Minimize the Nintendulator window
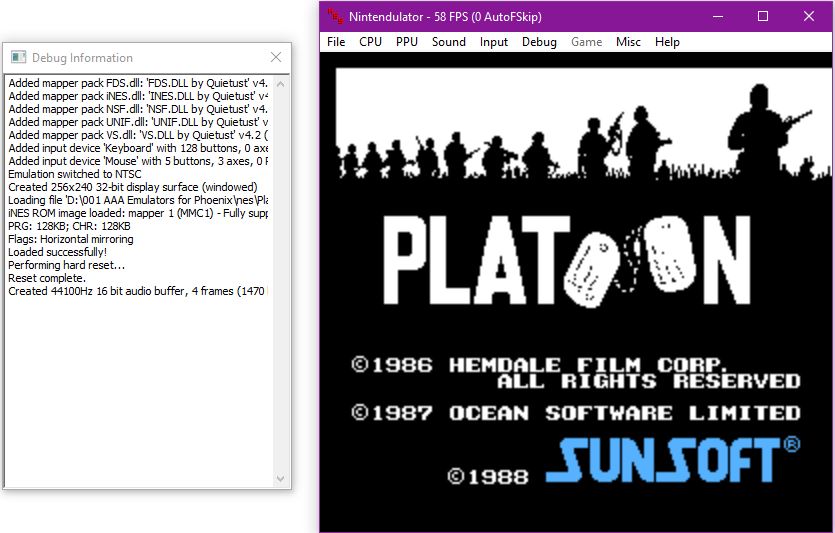The width and height of the screenshot is (835, 533). pos(718,17)
